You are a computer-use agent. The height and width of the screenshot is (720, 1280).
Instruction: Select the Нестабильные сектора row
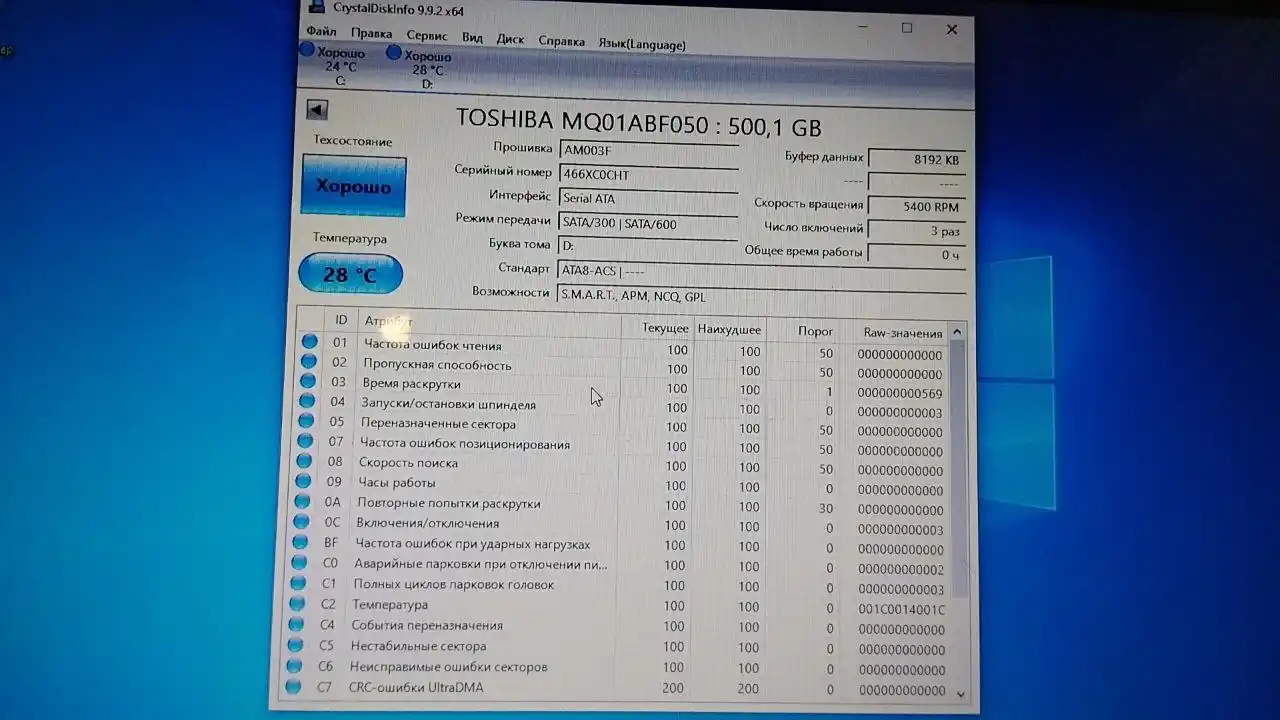point(616,648)
